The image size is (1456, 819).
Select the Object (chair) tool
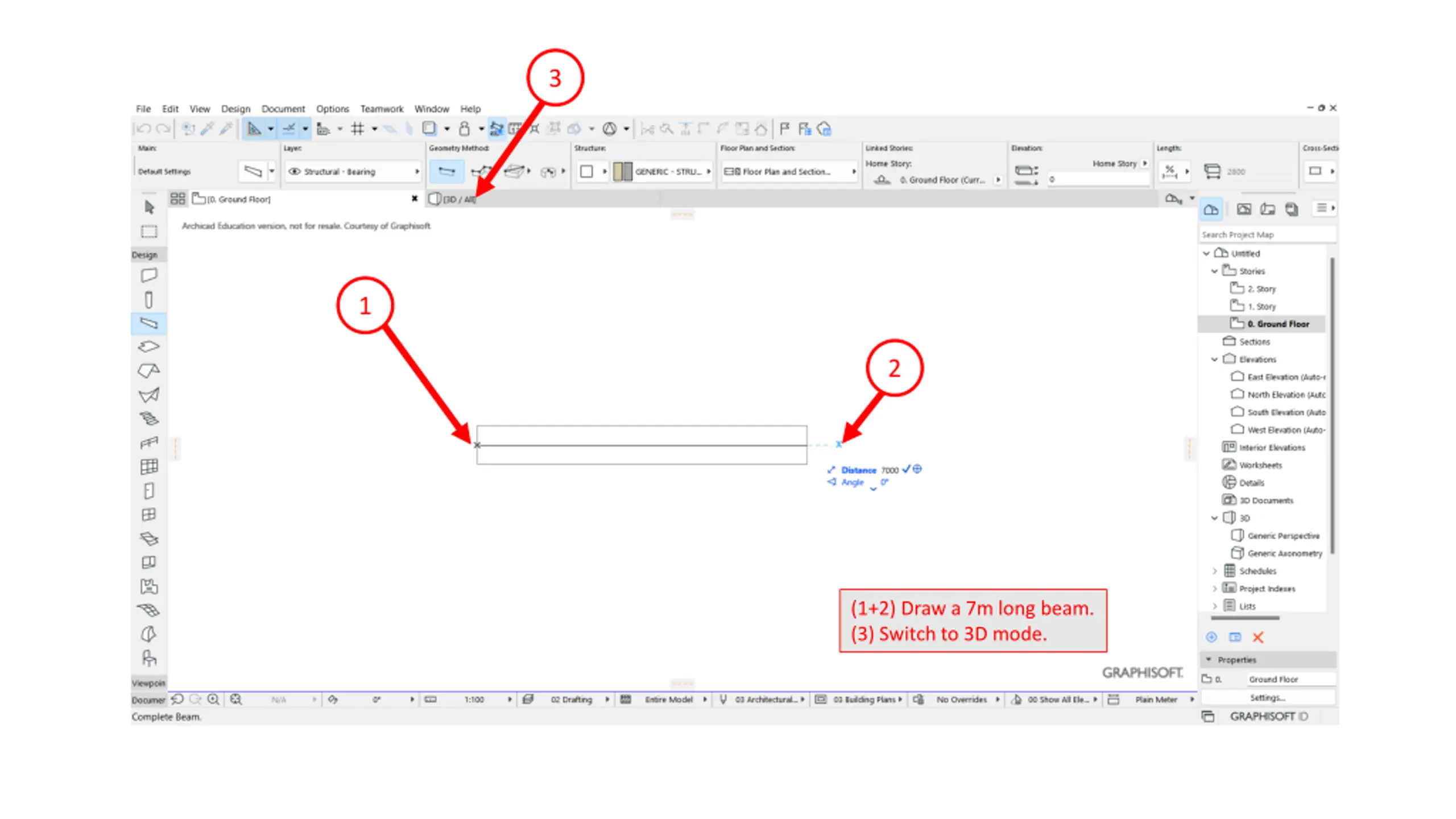click(x=149, y=658)
